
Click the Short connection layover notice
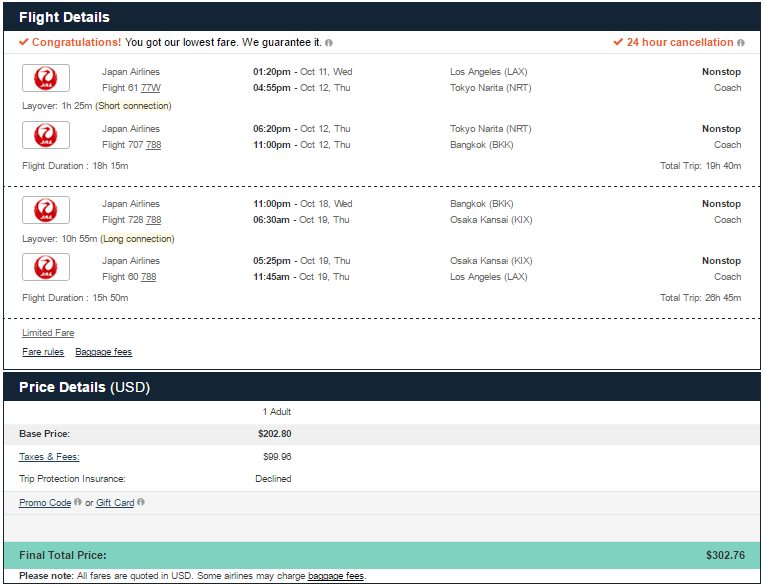(133, 106)
